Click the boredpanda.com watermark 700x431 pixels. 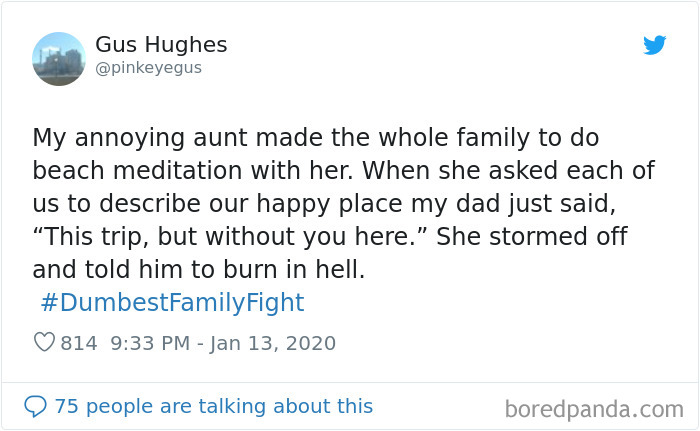pyautogui.click(x=594, y=408)
